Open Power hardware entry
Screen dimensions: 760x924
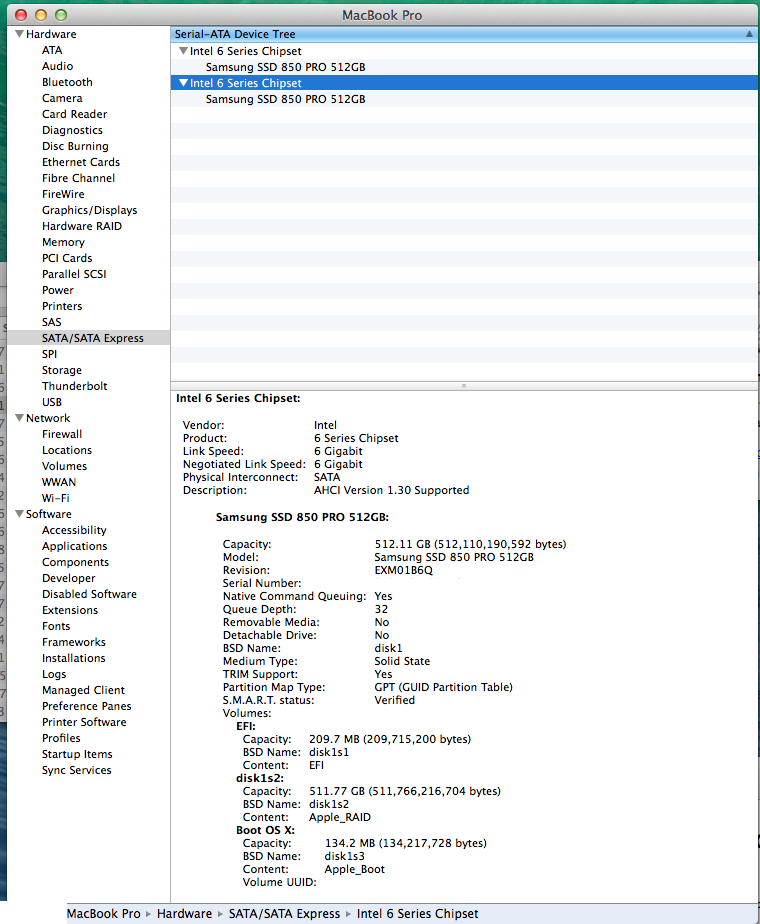58,289
